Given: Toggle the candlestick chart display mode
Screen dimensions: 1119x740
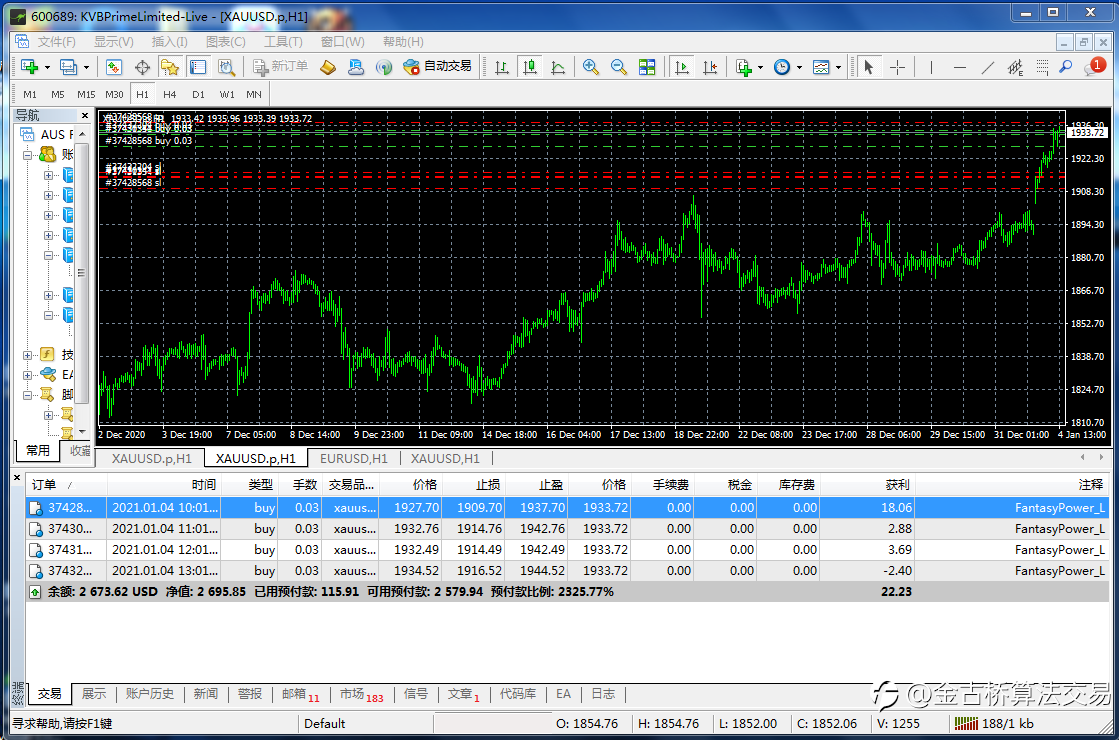Looking at the screenshot, I should 530,67.
